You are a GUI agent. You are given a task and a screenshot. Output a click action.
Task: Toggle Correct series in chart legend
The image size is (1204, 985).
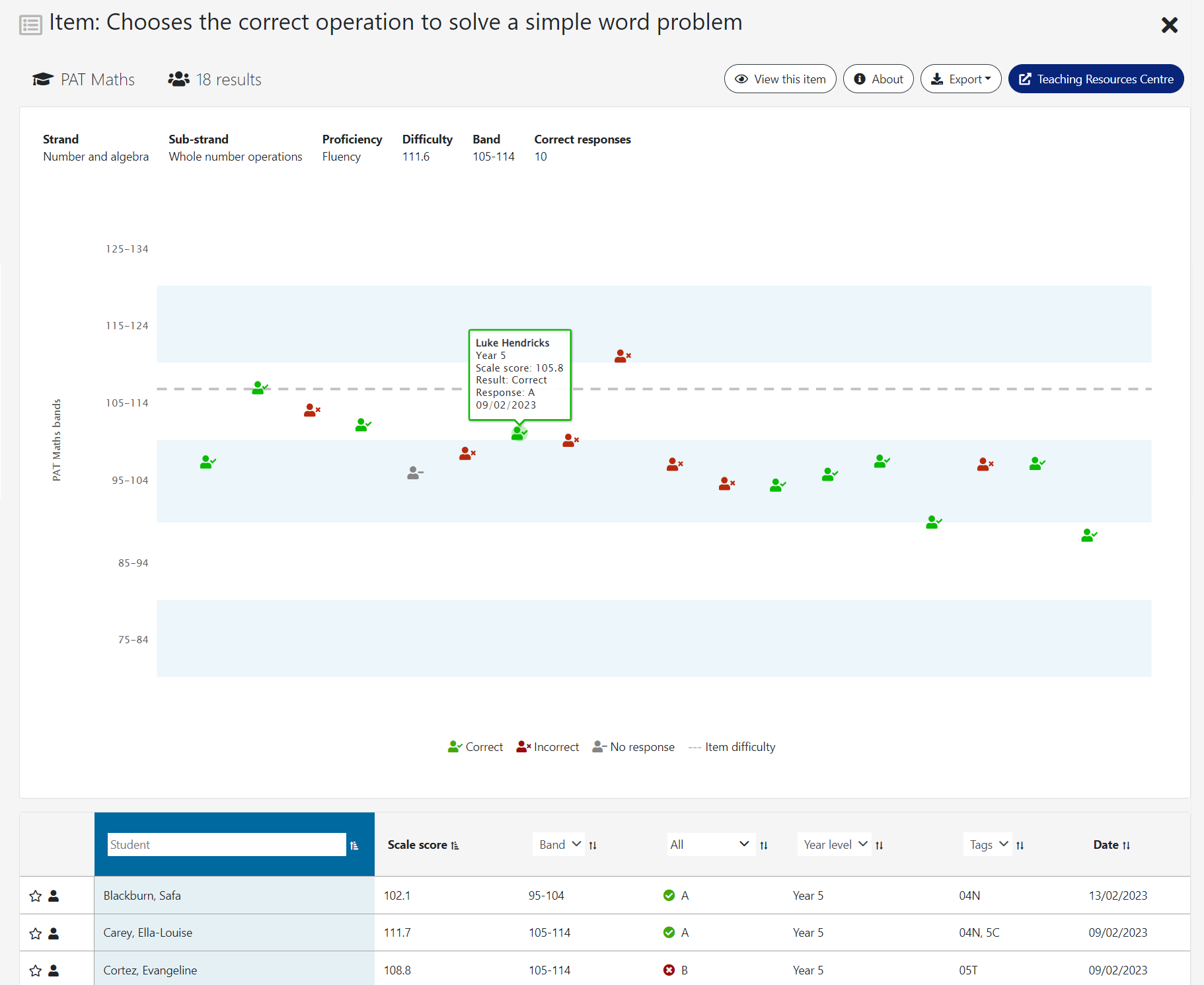[x=475, y=747]
